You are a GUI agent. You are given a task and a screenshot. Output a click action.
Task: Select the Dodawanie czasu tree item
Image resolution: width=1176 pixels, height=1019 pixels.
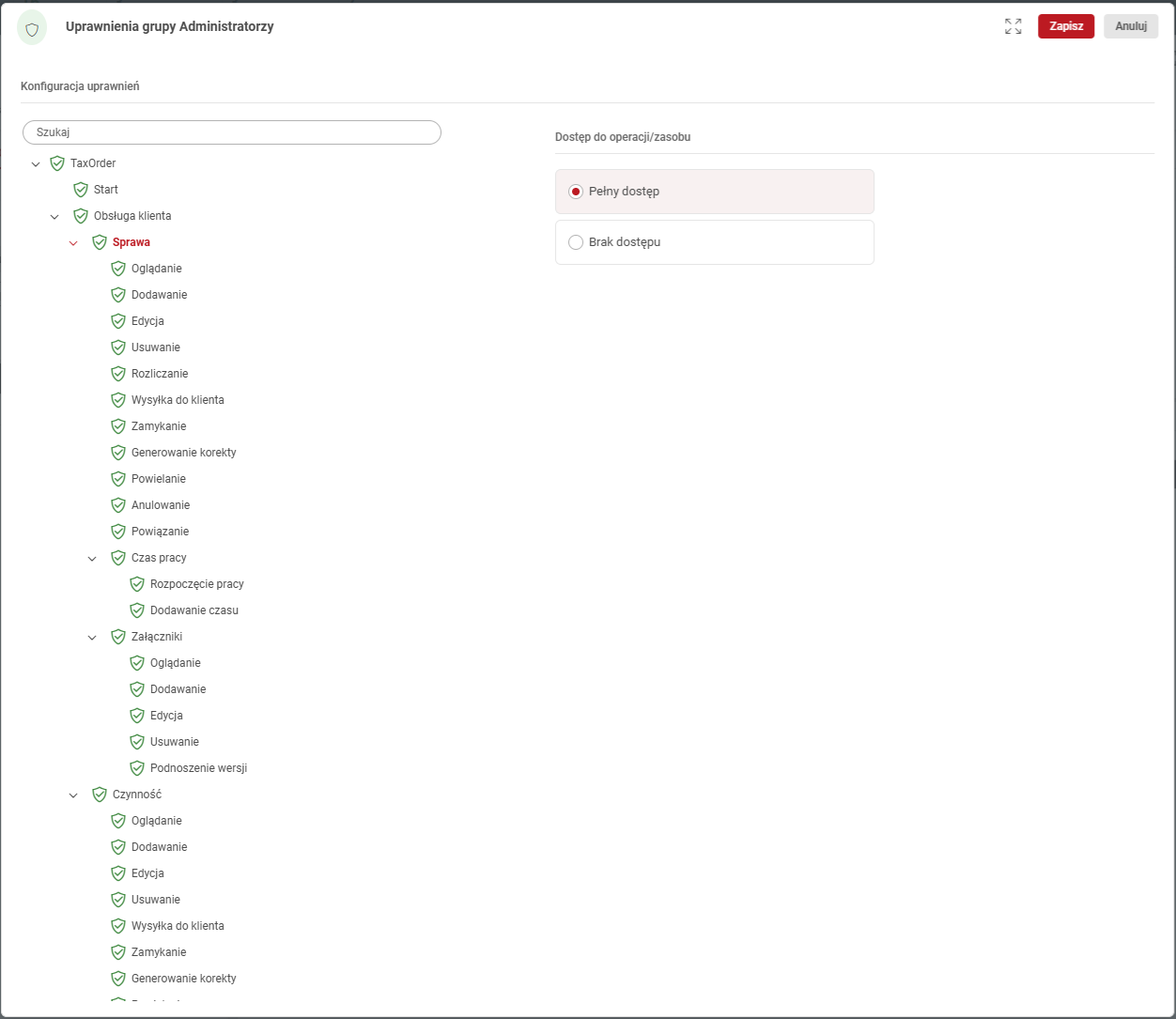[194, 610]
